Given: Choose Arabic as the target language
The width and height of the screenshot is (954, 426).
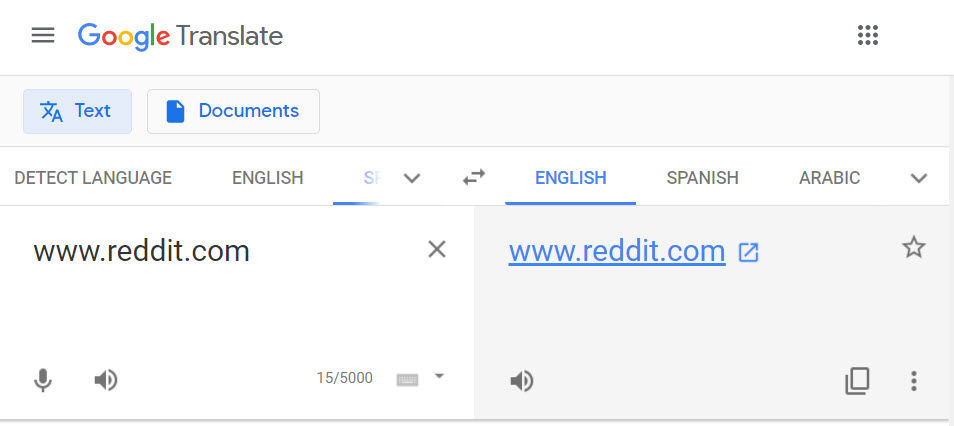Looking at the screenshot, I should [x=829, y=178].
